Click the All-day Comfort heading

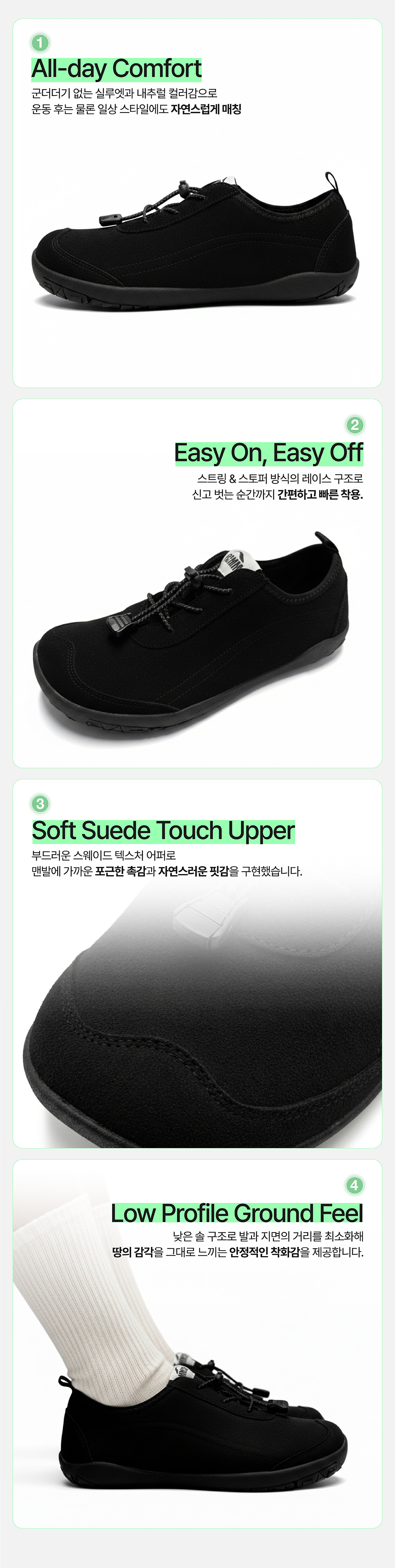click(116, 69)
